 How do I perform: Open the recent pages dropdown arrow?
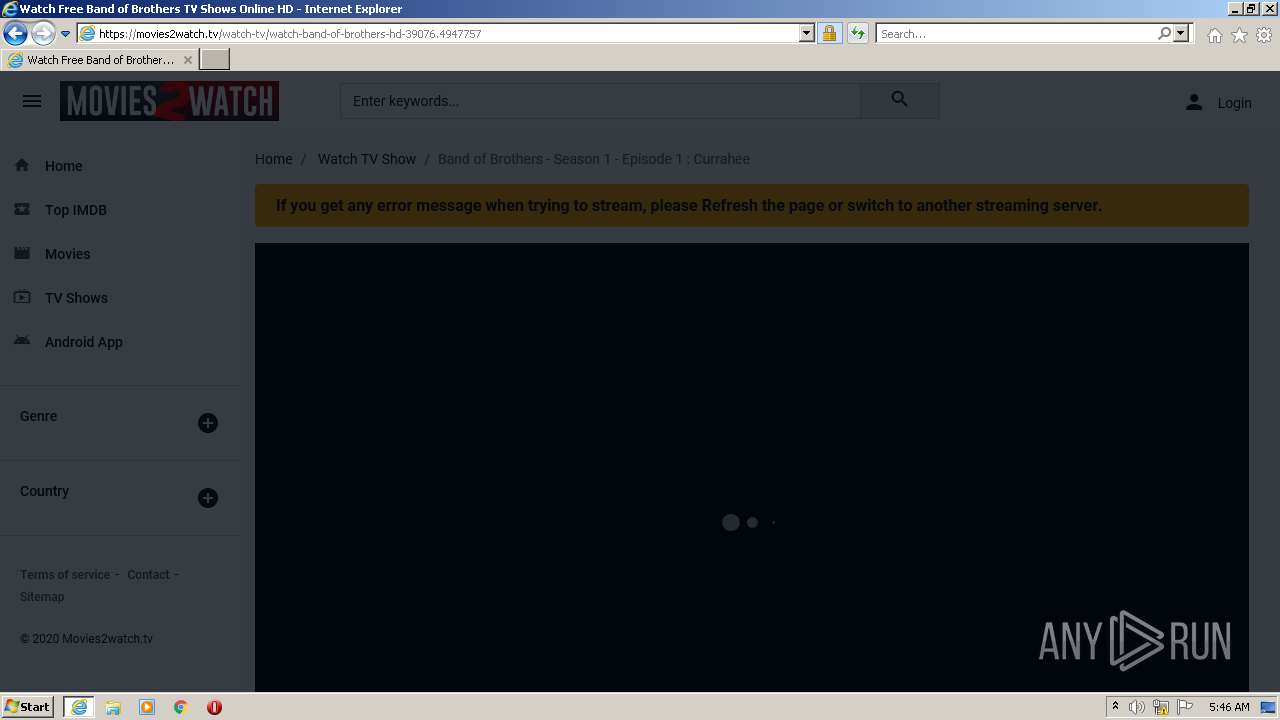pyautogui.click(x=65, y=34)
